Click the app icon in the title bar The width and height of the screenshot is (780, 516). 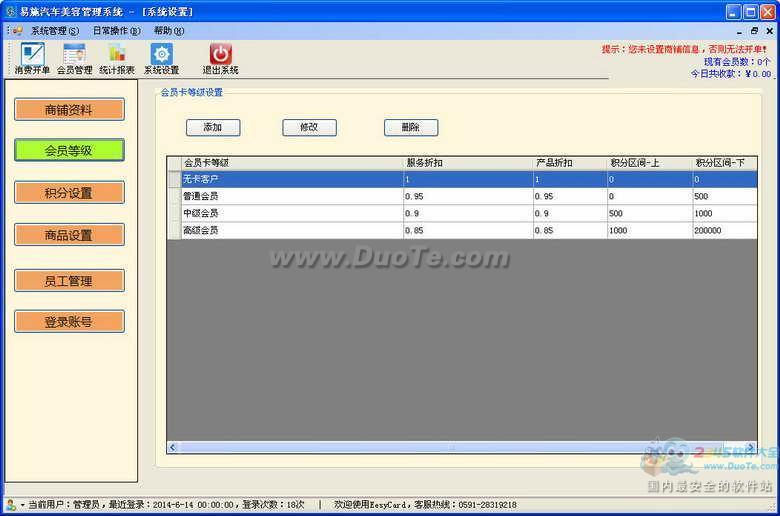point(11,11)
